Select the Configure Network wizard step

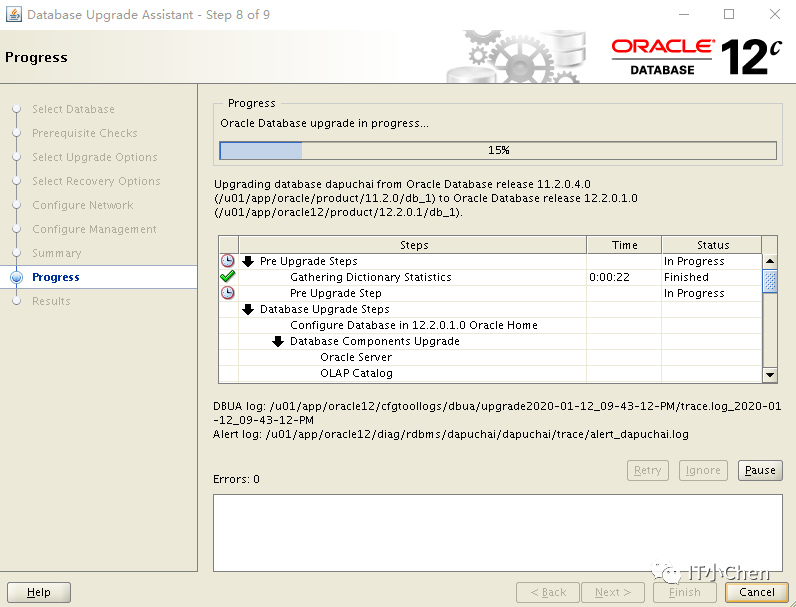[83, 205]
